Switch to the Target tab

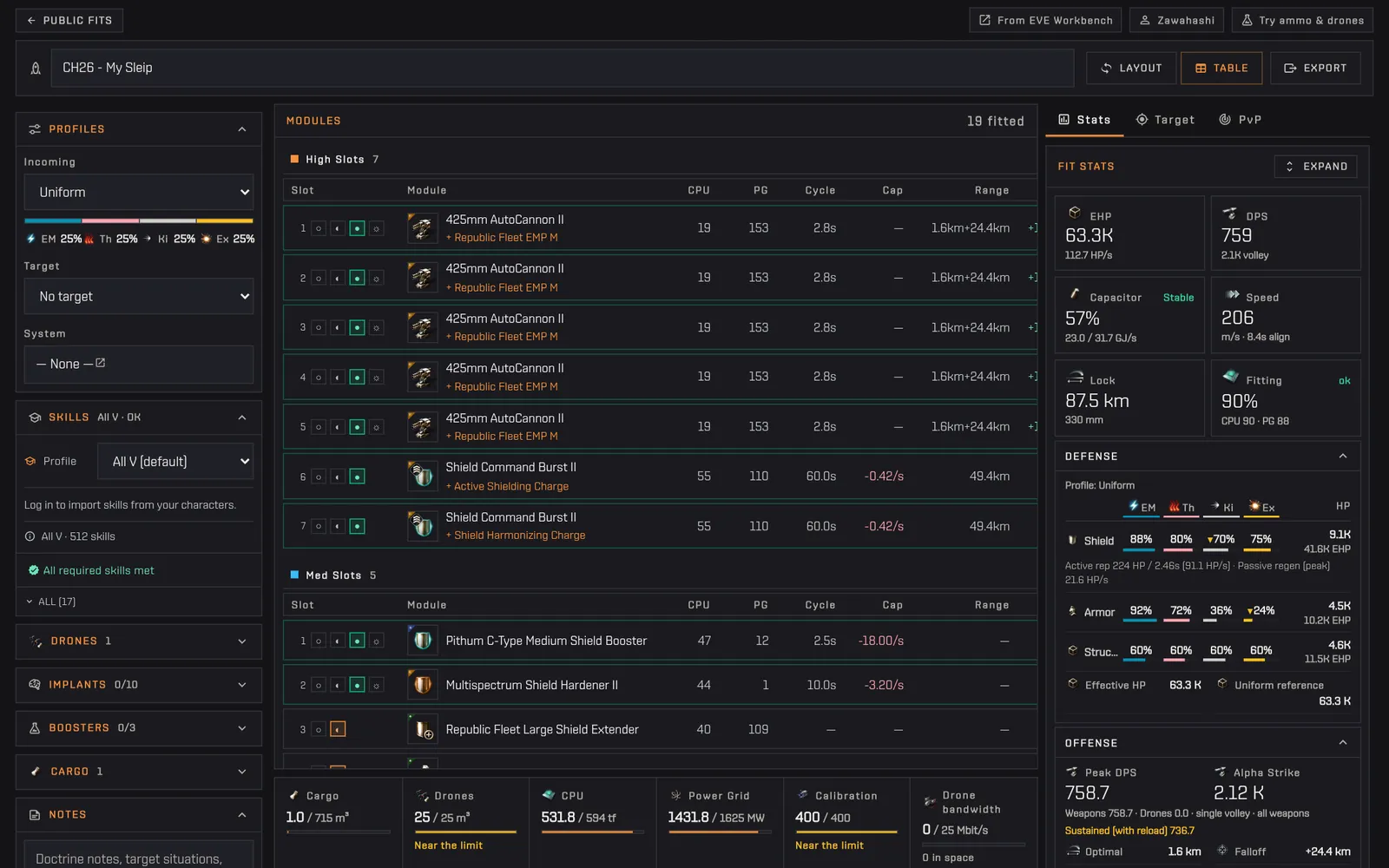click(1165, 120)
